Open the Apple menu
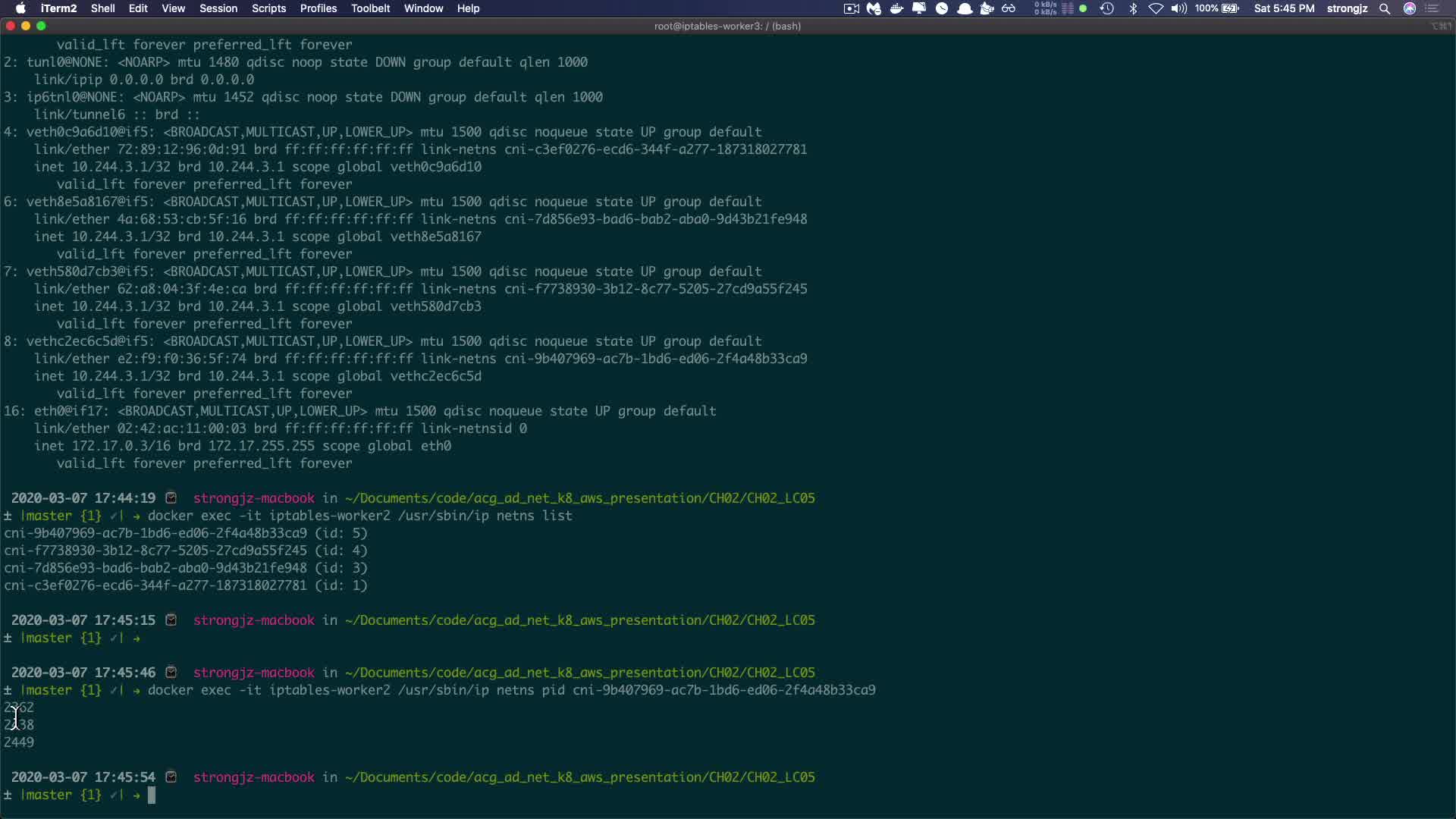The height and width of the screenshot is (819, 1456). [20, 8]
